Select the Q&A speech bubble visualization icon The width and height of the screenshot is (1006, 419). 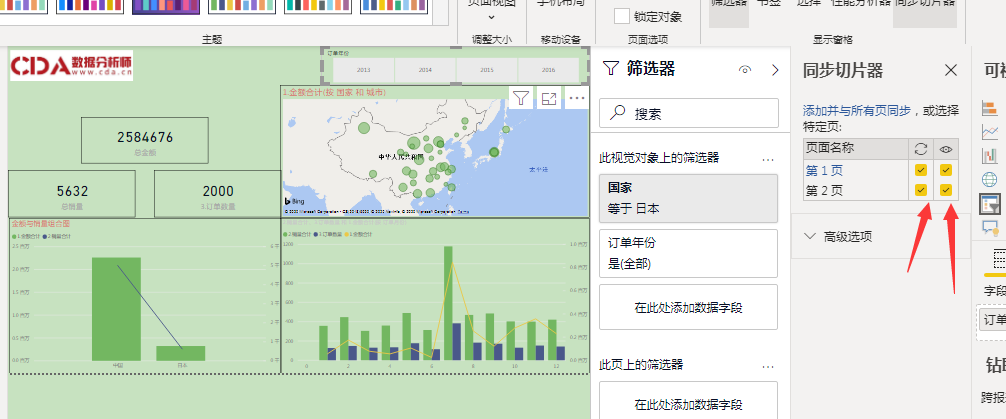click(989, 227)
